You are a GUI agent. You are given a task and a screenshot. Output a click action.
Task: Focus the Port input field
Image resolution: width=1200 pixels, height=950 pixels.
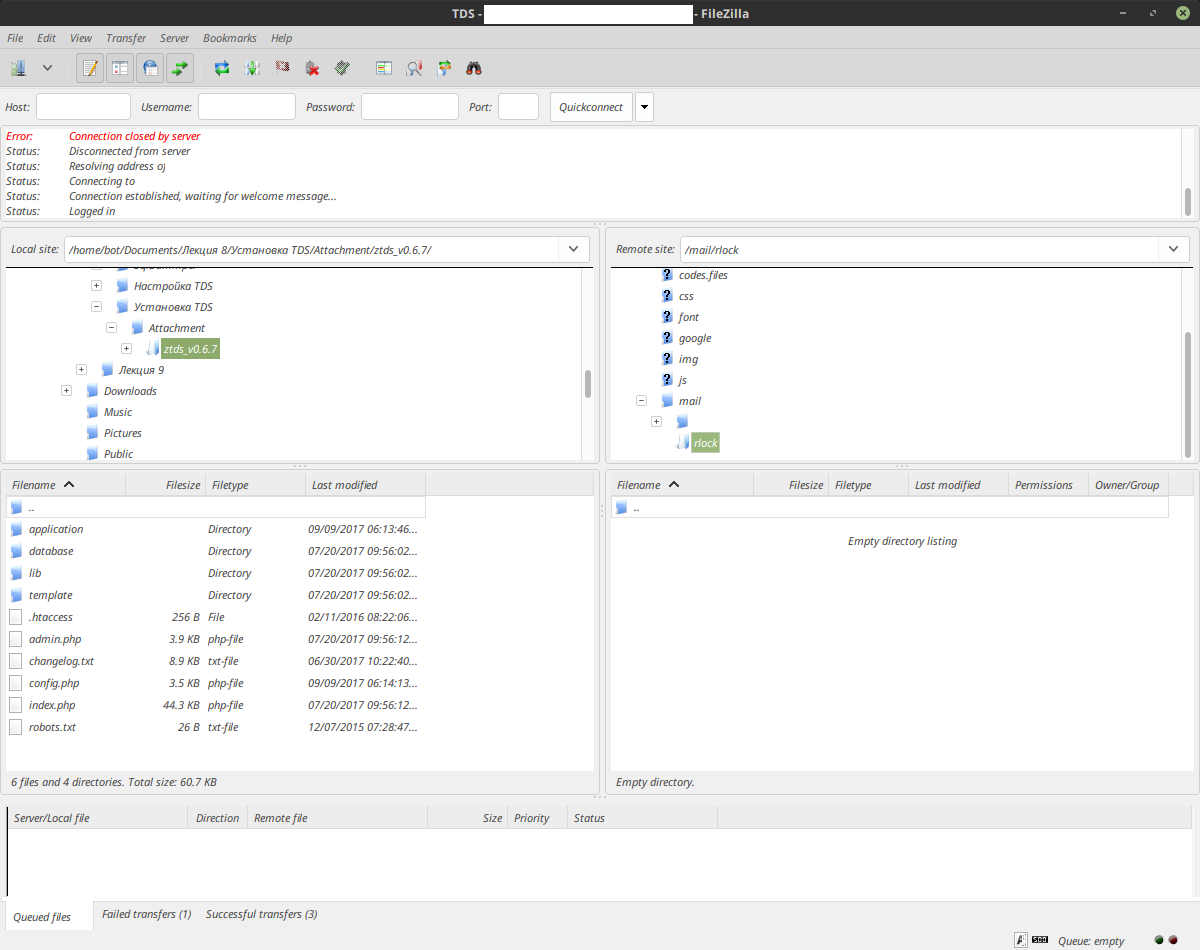[x=518, y=107]
